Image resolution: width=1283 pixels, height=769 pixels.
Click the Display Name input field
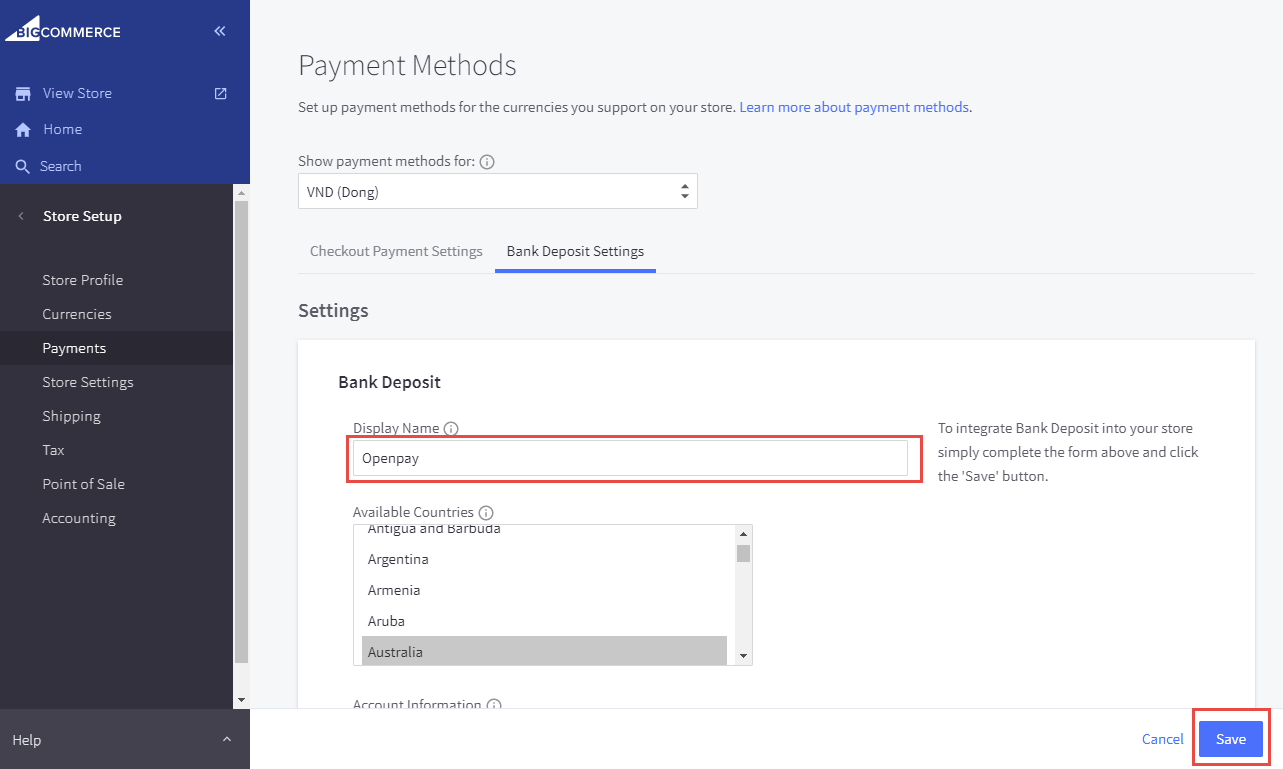tap(630, 459)
